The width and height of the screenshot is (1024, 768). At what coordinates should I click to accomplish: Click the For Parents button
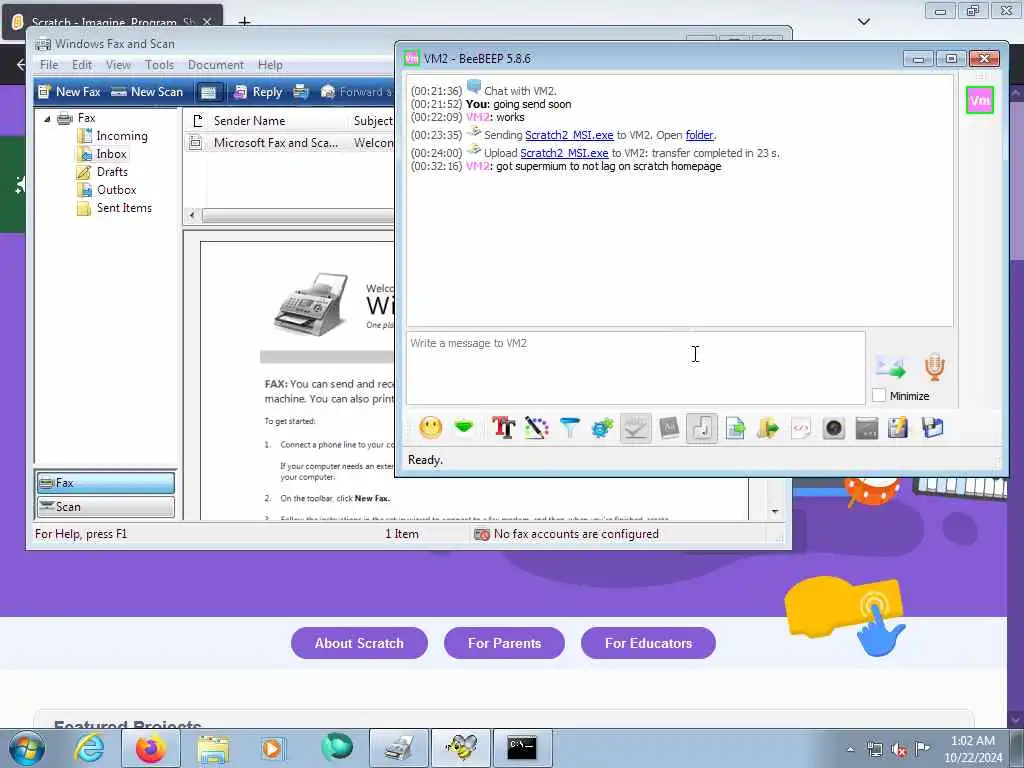(x=504, y=643)
